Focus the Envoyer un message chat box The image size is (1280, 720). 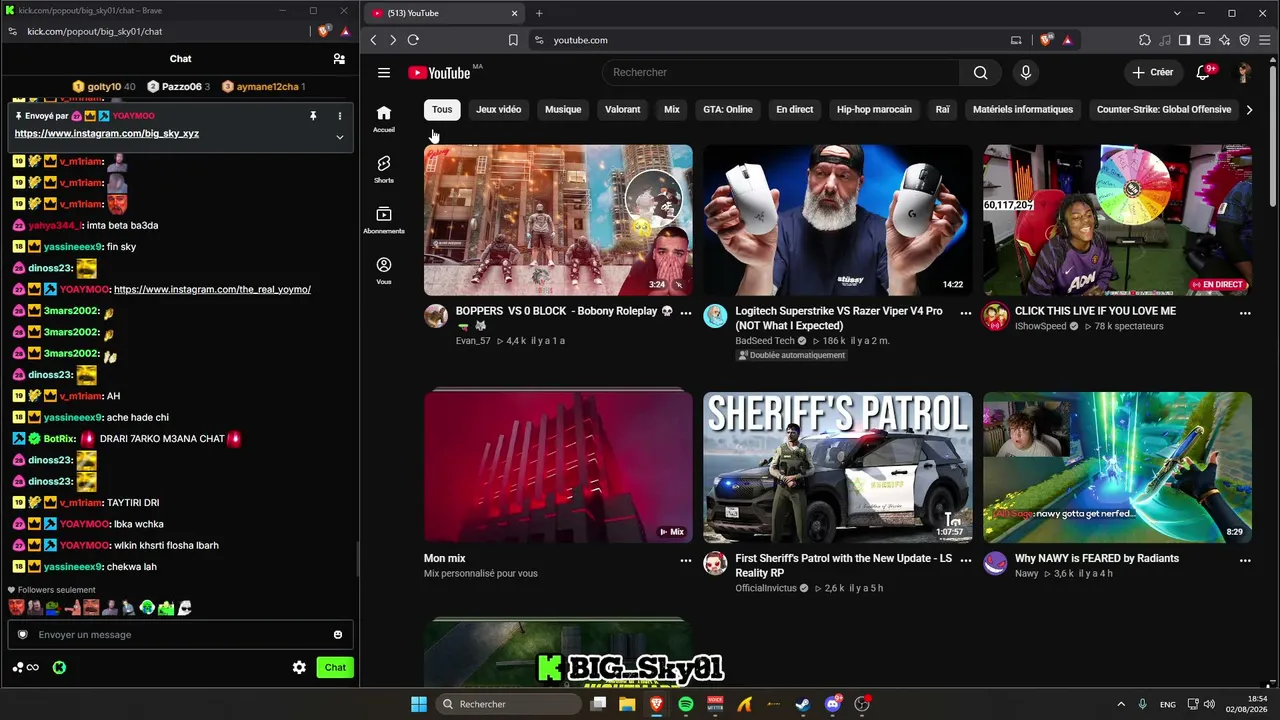click(180, 635)
